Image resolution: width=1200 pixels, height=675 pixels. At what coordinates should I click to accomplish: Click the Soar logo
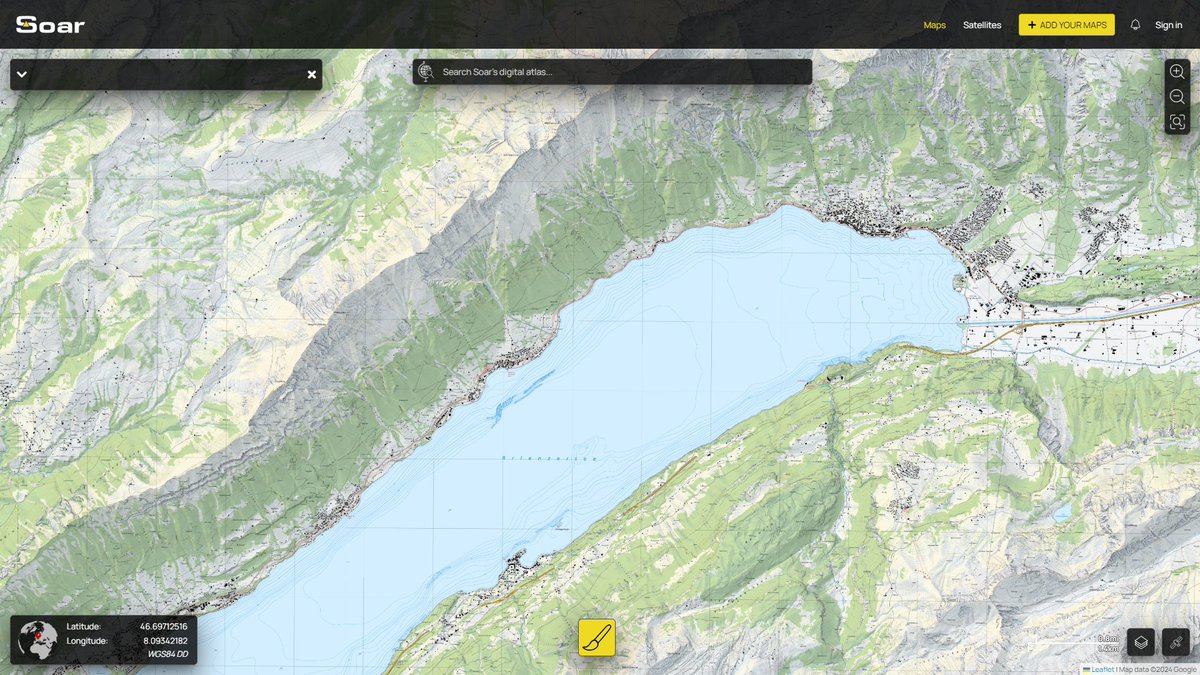coord(50,25)
